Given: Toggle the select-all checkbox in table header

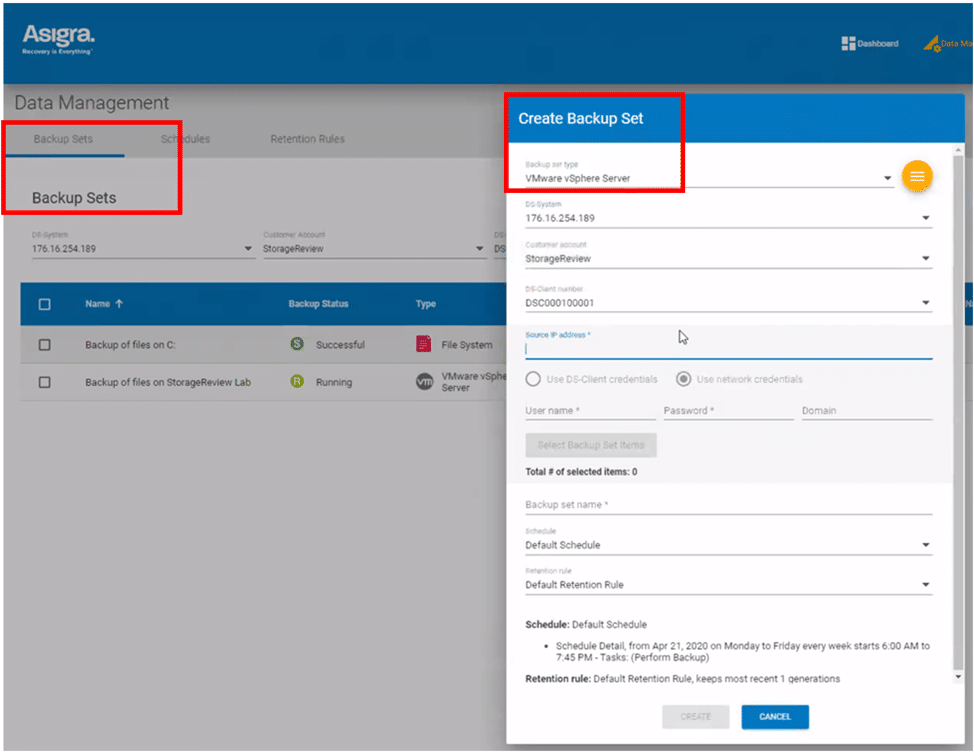Looking at the screenshot, I should tap(45, 304).
